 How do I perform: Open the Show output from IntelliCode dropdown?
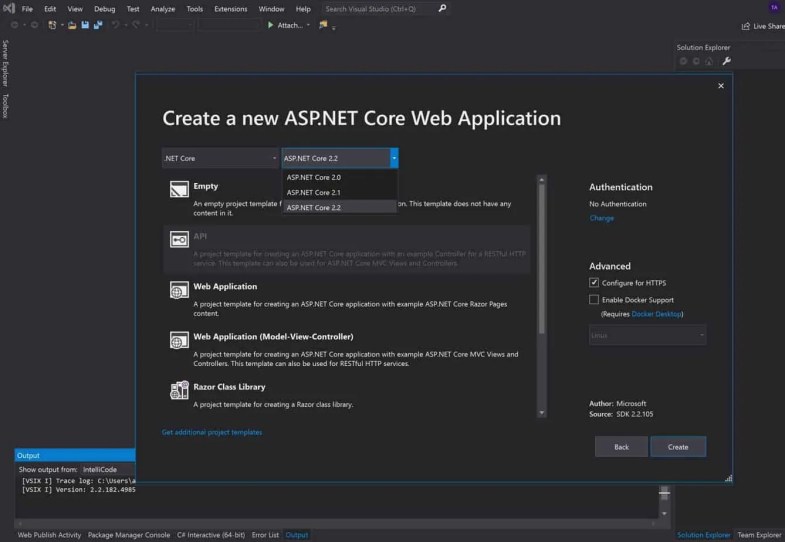click(108, 469)
